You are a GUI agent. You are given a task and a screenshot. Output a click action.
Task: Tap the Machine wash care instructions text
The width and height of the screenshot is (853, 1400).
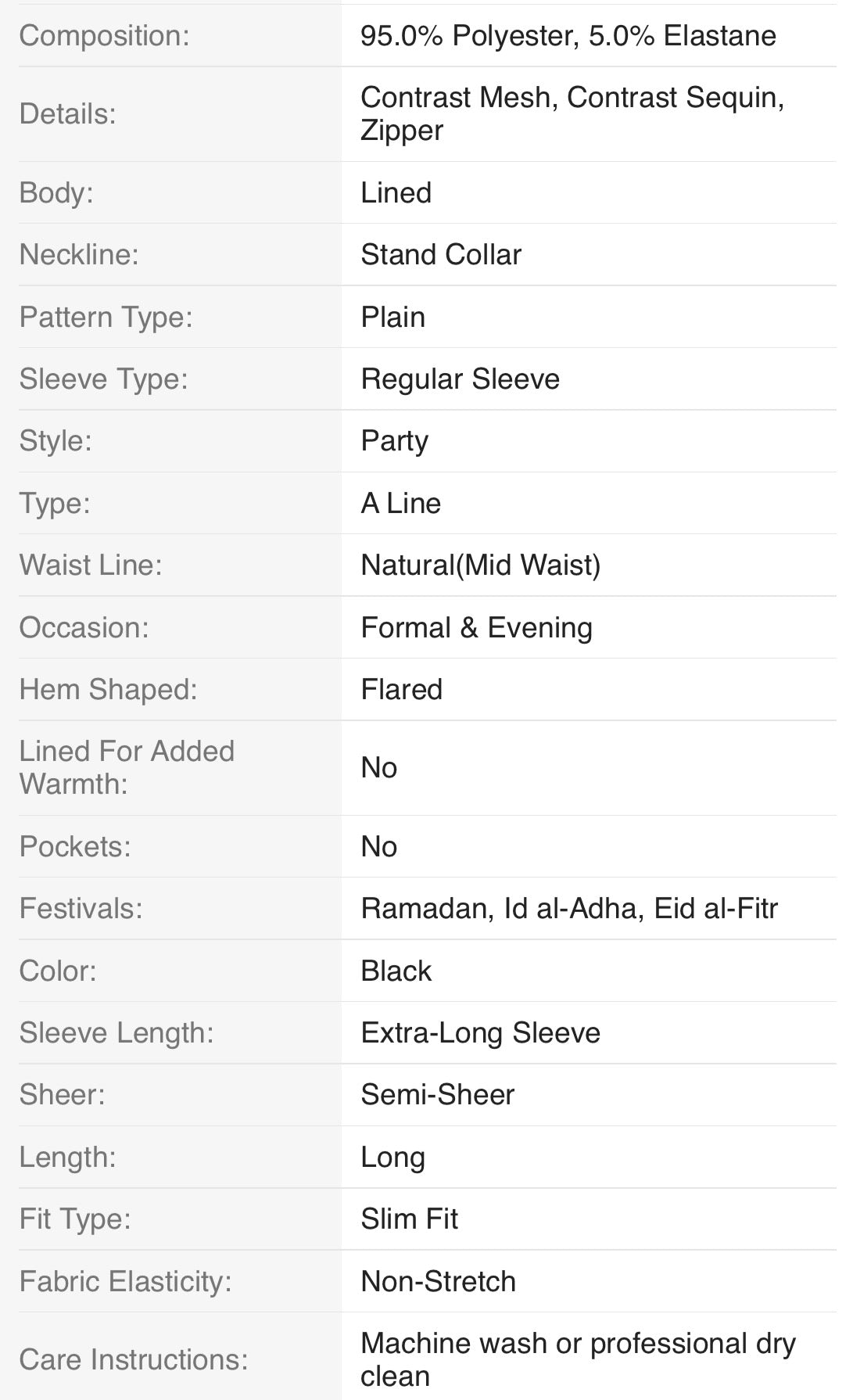[577, 1344]
